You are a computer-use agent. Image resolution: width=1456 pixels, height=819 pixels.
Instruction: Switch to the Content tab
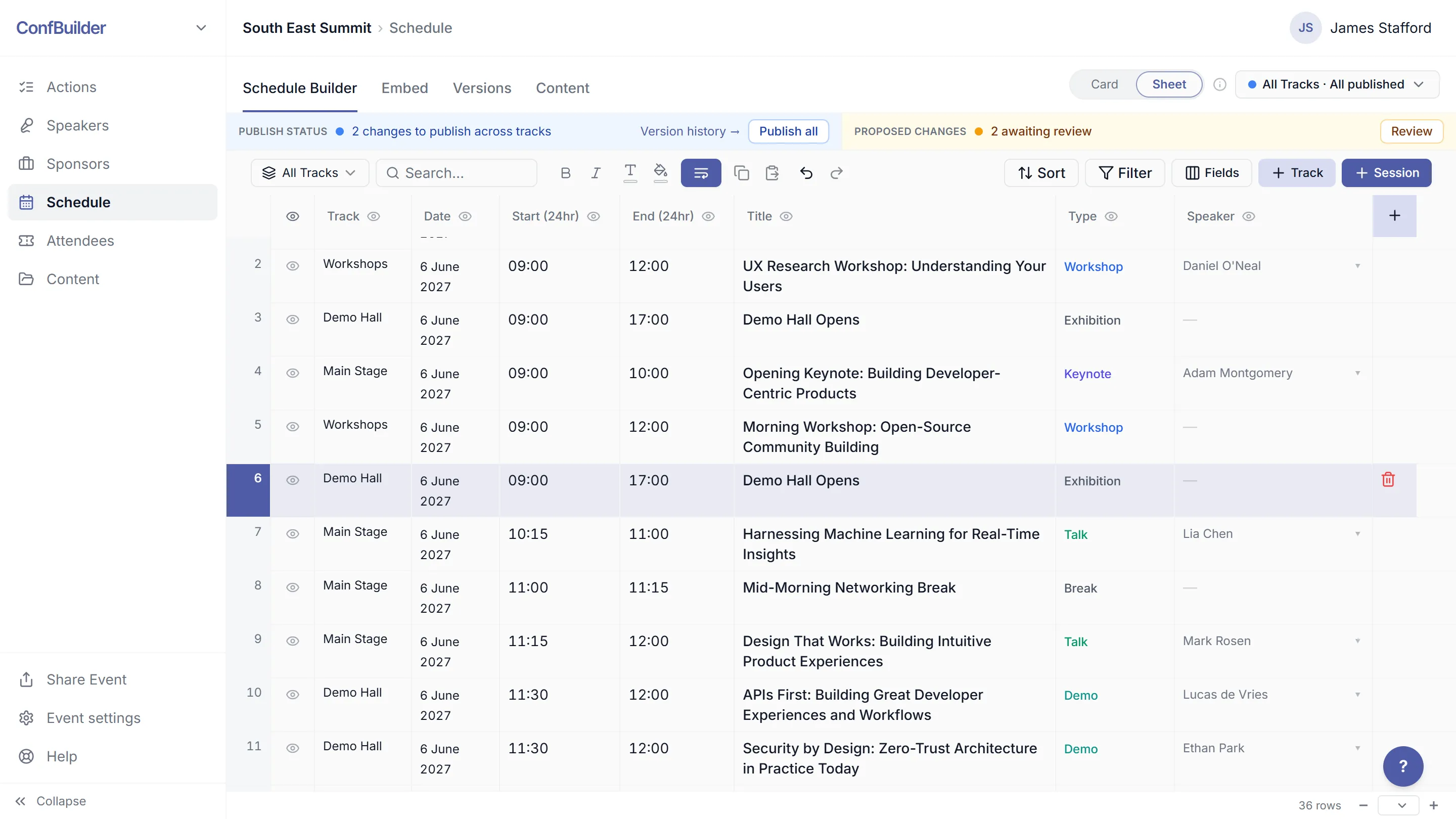click(562, 88)
